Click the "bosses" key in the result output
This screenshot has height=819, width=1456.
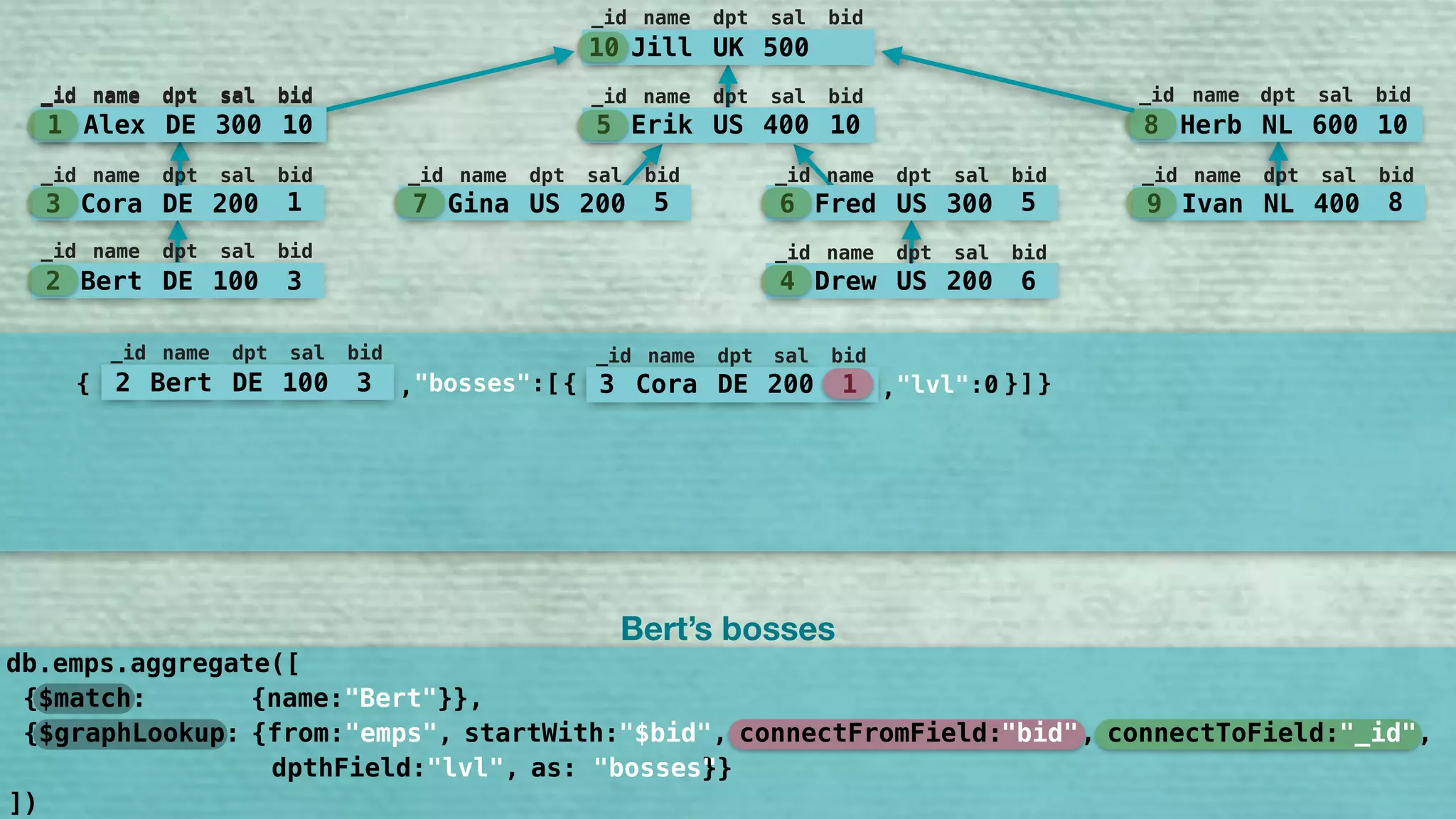tap(466, 384)
